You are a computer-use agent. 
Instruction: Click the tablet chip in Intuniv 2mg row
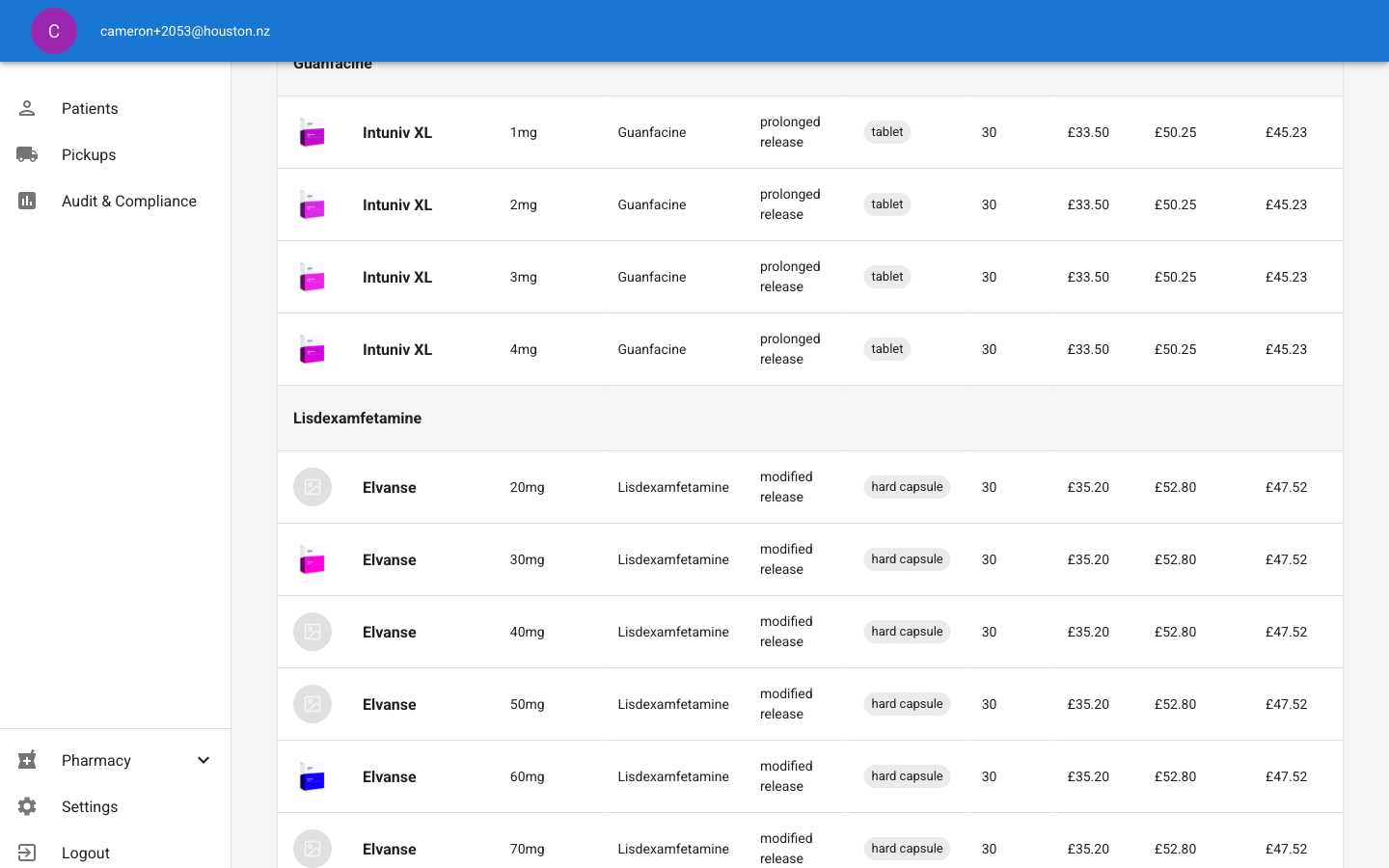(887, 204)
